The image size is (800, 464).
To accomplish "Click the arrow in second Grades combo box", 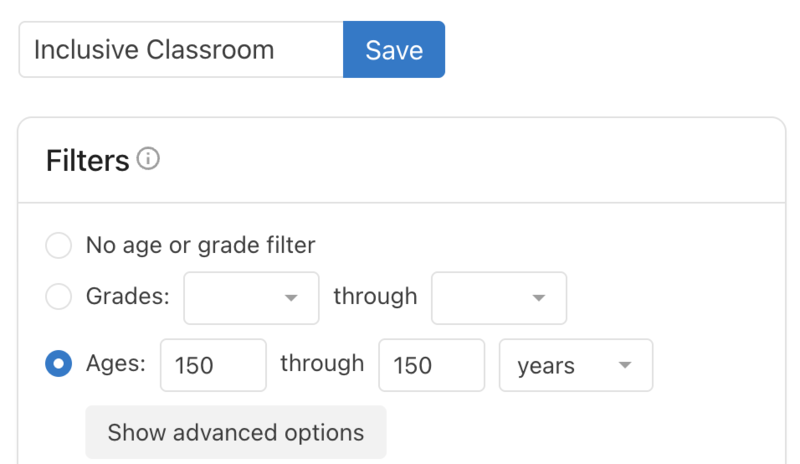I will (539, 298).
